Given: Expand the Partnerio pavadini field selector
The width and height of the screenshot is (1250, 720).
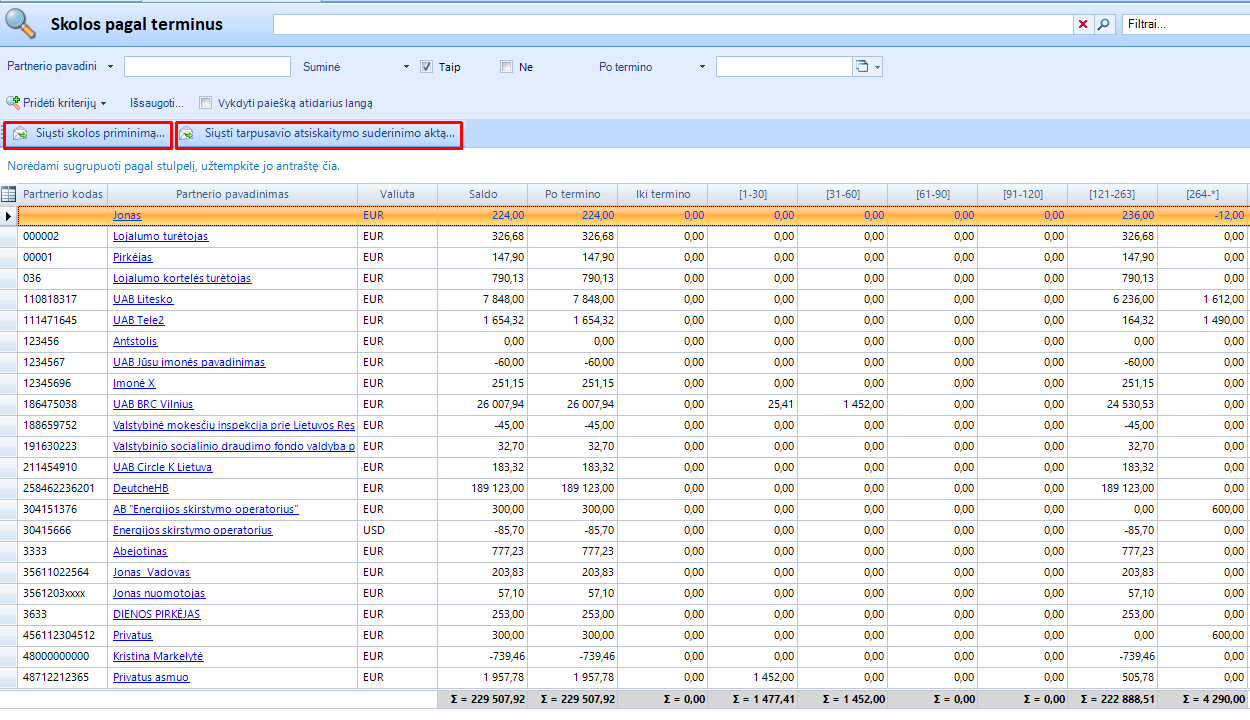Looking at the screenshot, I should click(x=109, y=66).
